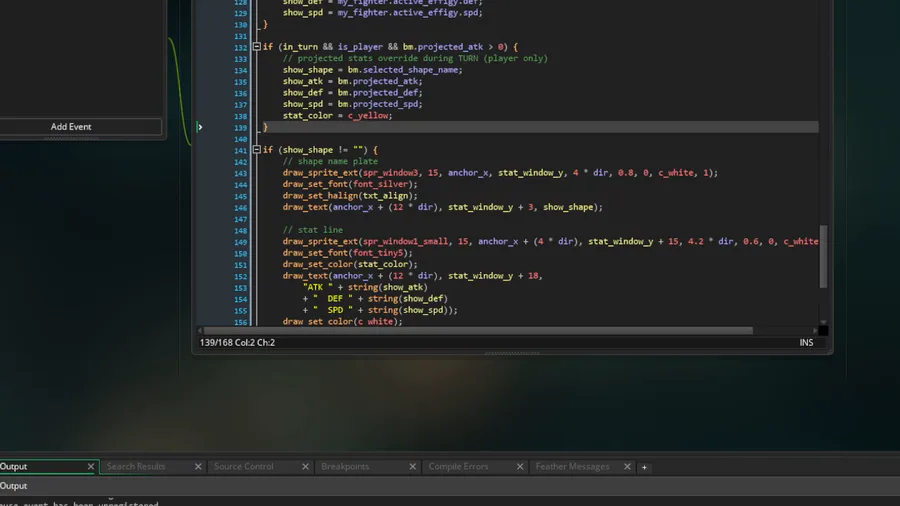The width and height of the screenshot is (900, 506).
Task: Open the Source Control tab
Action: click(x=244, y=466)
